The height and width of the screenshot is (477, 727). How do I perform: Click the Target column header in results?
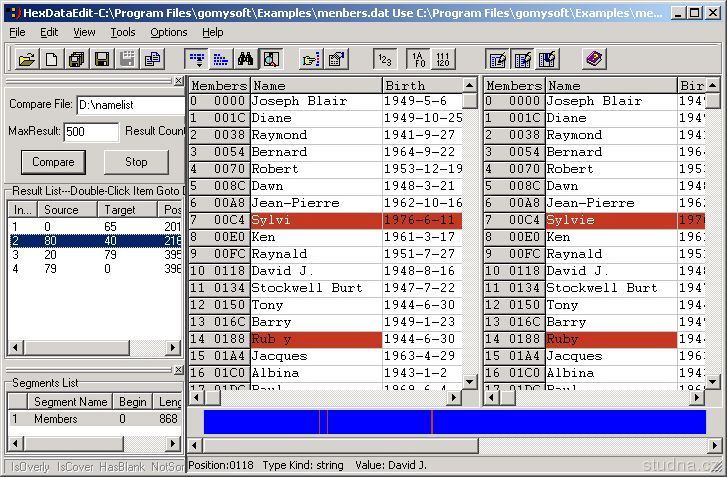tap(127, 210)
